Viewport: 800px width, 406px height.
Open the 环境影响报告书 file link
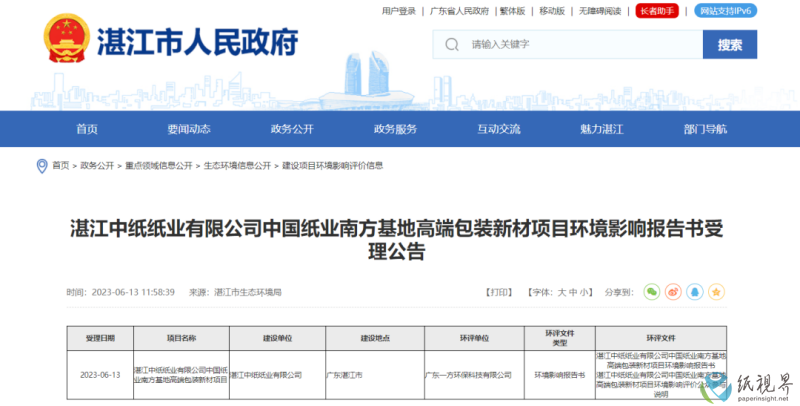pos(661,361)
